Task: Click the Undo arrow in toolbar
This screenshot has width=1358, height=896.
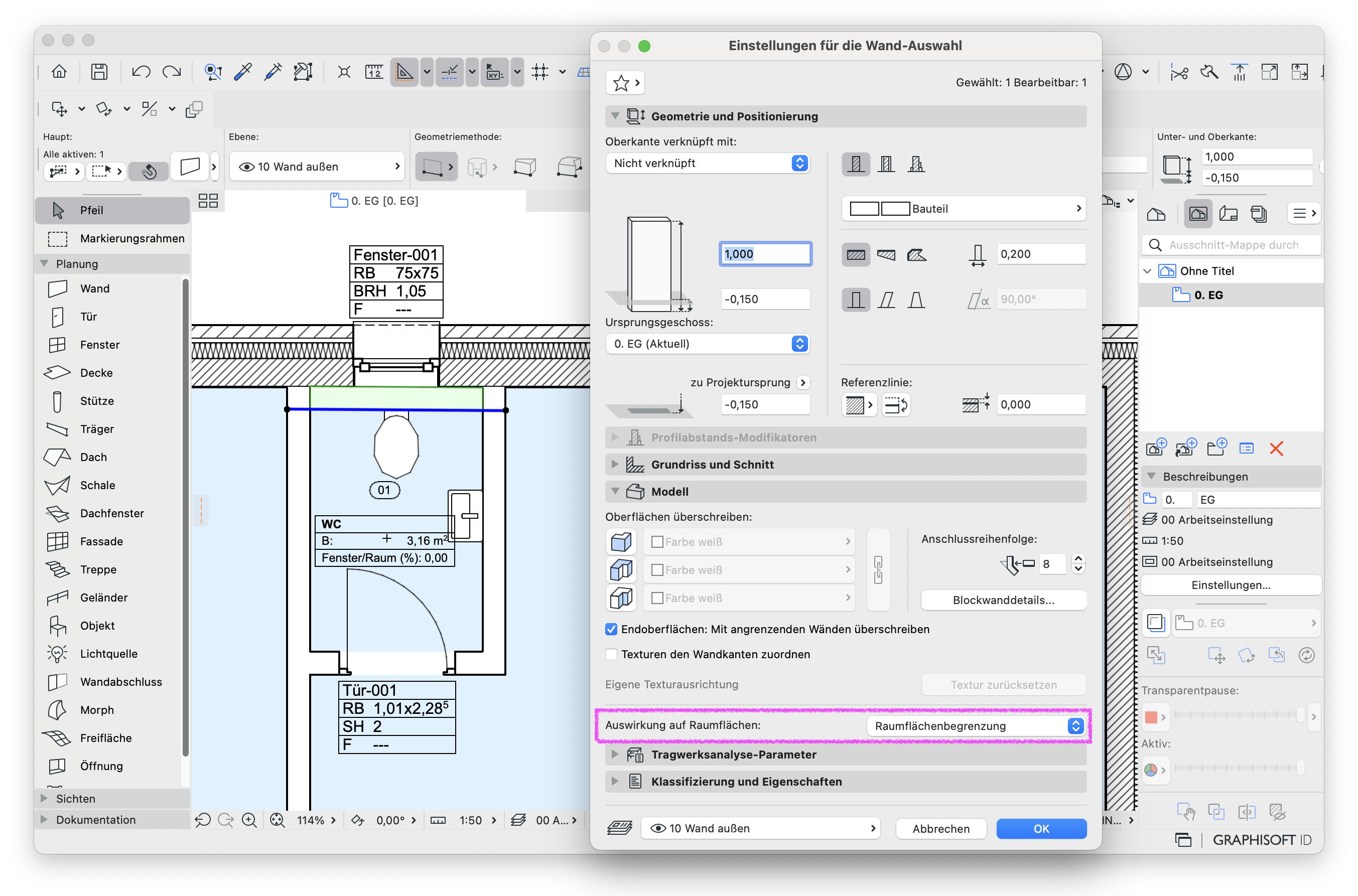Action: pyautogui.click(x=141, y=71)
